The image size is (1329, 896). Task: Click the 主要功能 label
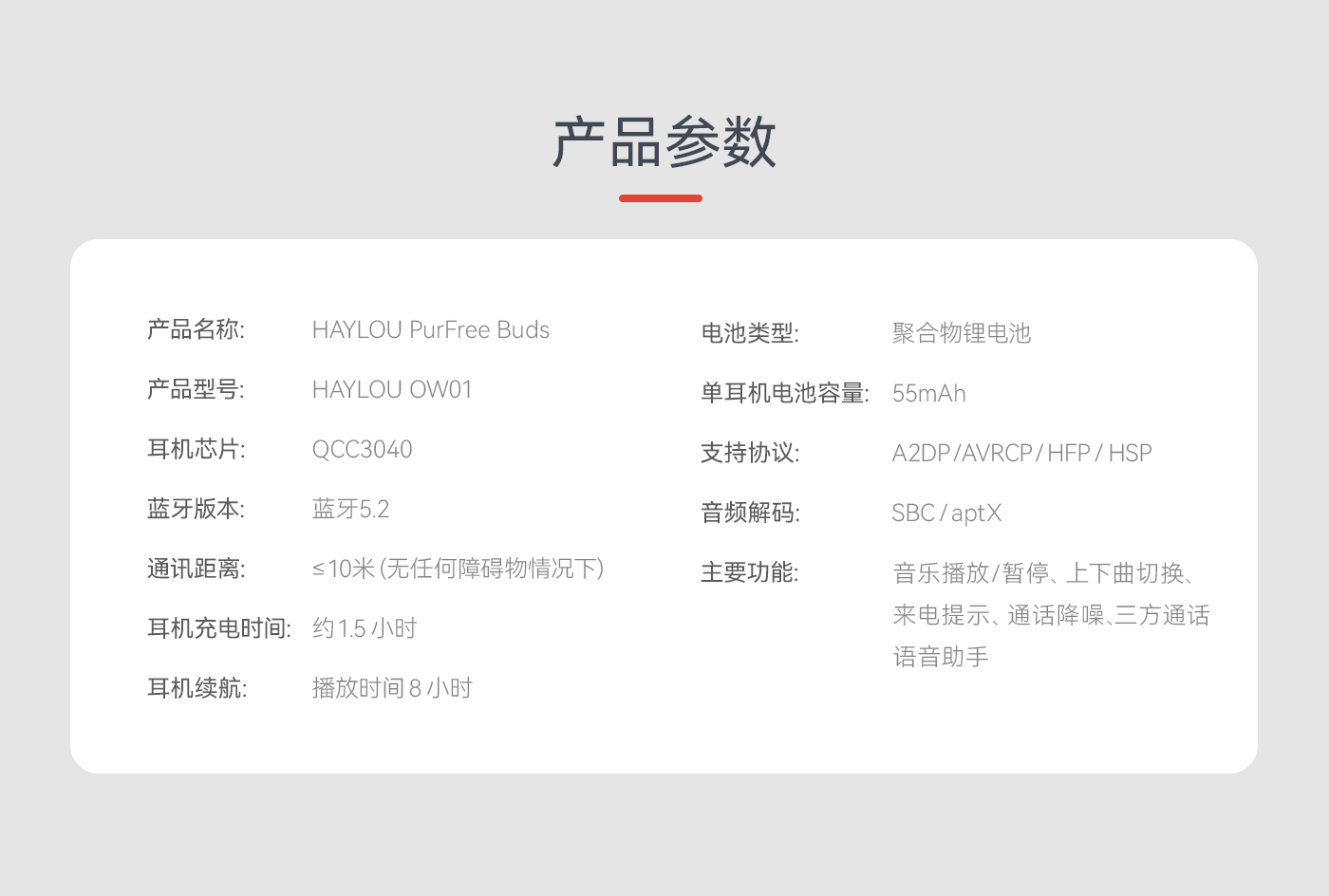750,572
